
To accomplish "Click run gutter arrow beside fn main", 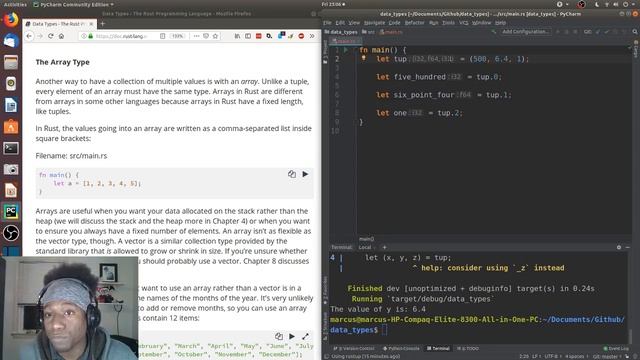I will (346, 50).
